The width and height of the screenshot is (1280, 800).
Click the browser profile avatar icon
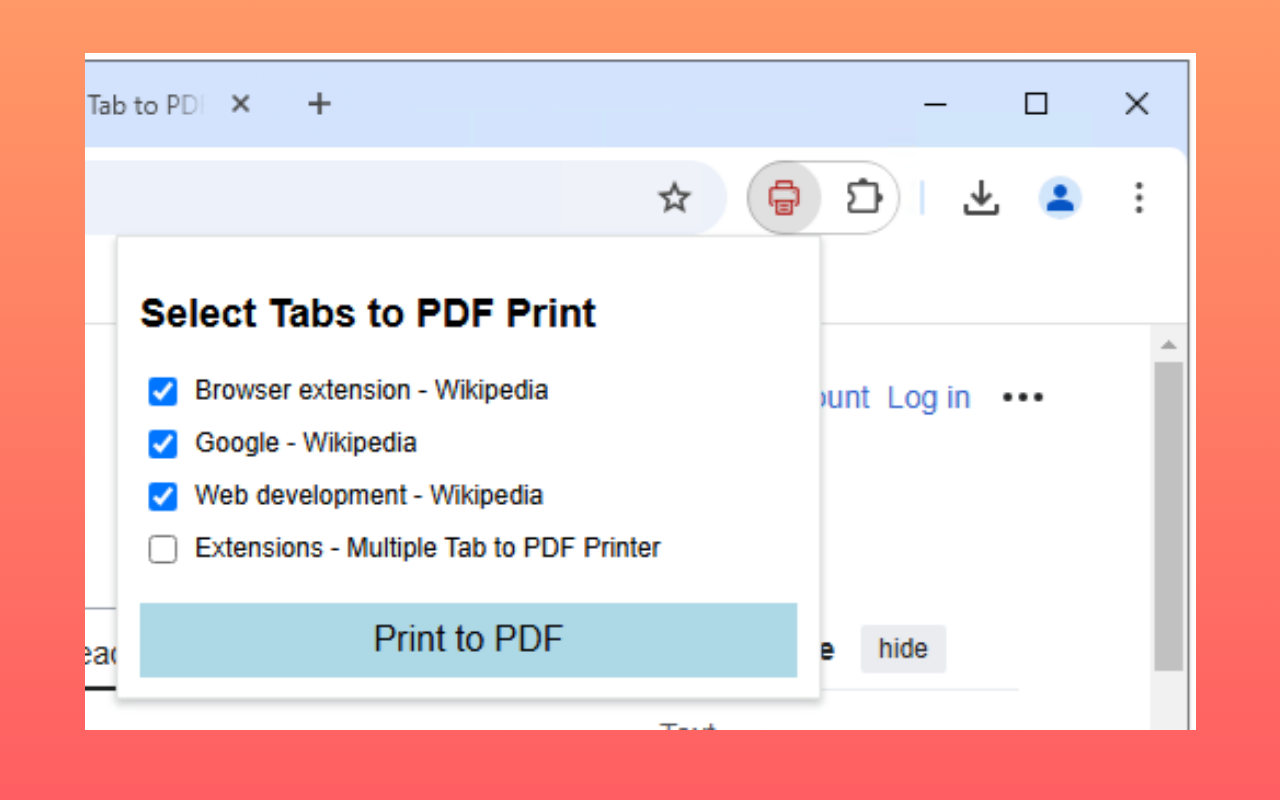[x=1060, y=197]
